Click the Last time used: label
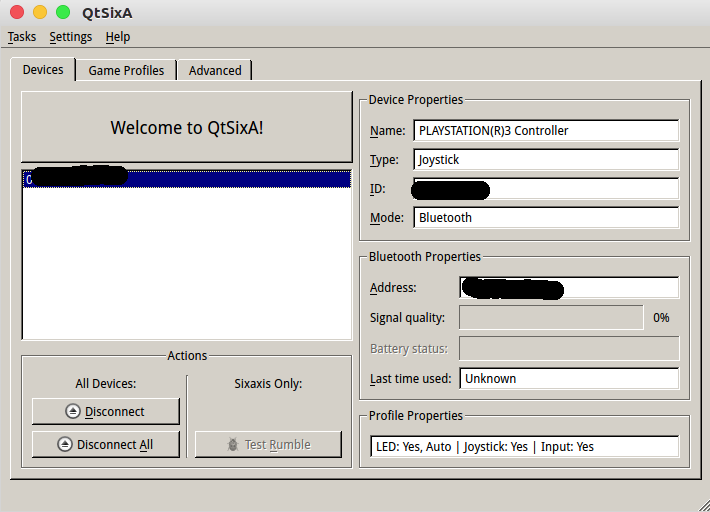Screen dimensions: 710x512 (x=410, y=378)
